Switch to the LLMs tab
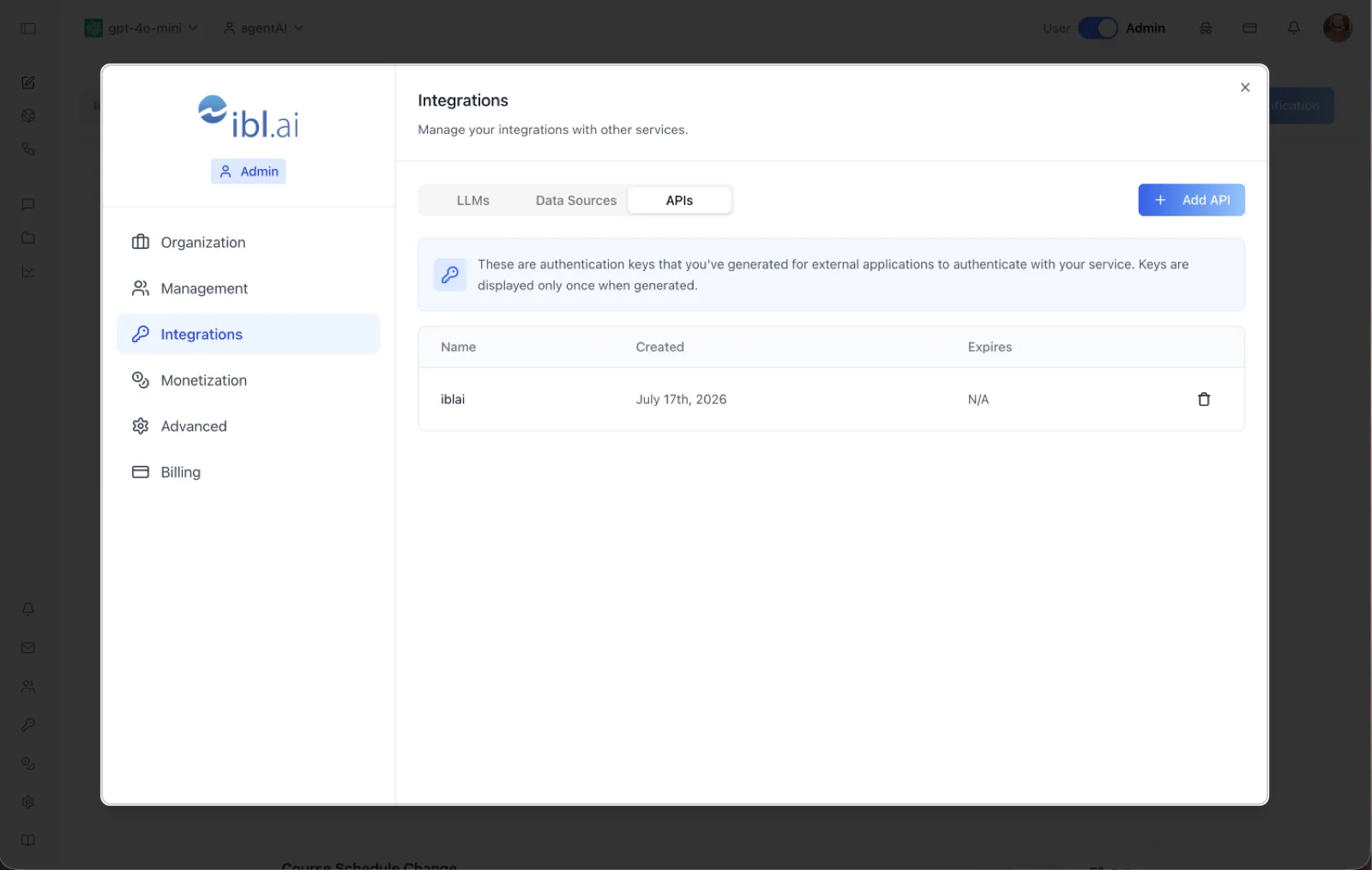1372x870 pixels. click(x=472, y=200)
